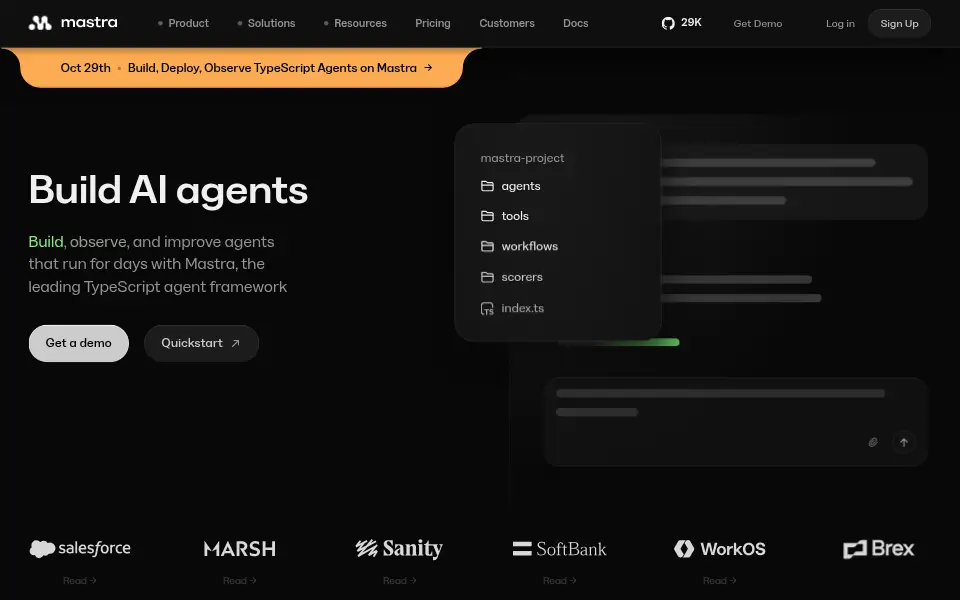Click the Mastra logo icon

tap(40, 23)
